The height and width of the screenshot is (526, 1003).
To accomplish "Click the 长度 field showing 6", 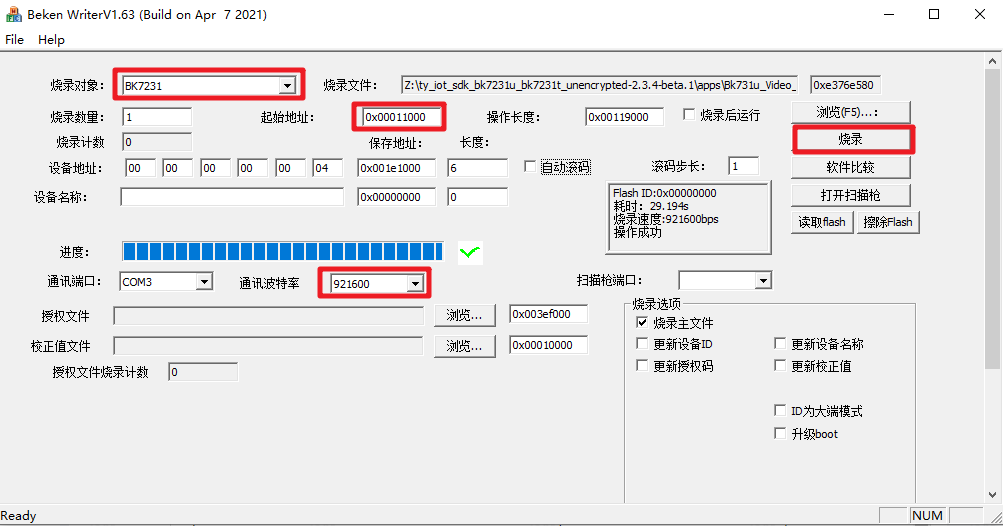I will click(x=477, y=168).
